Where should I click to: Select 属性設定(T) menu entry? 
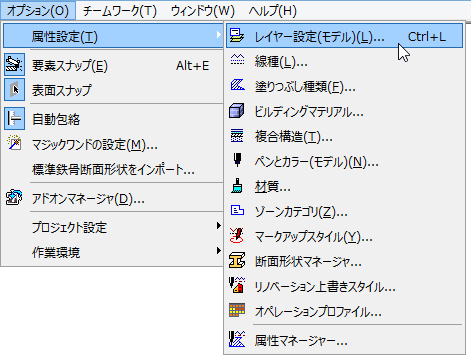(113, 36)
